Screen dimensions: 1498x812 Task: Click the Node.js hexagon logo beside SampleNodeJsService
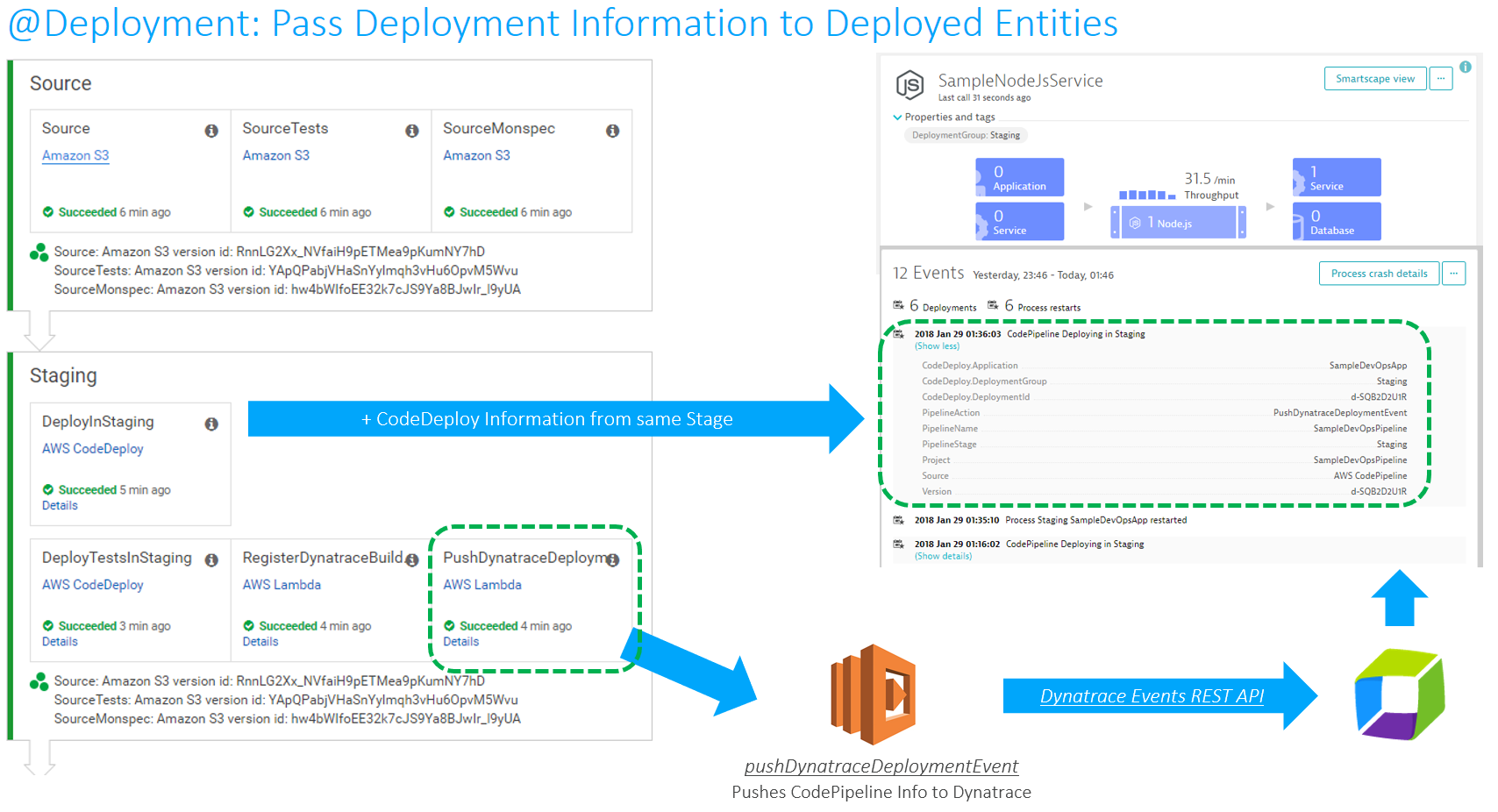pyautogui.click(x=910, y=86)
